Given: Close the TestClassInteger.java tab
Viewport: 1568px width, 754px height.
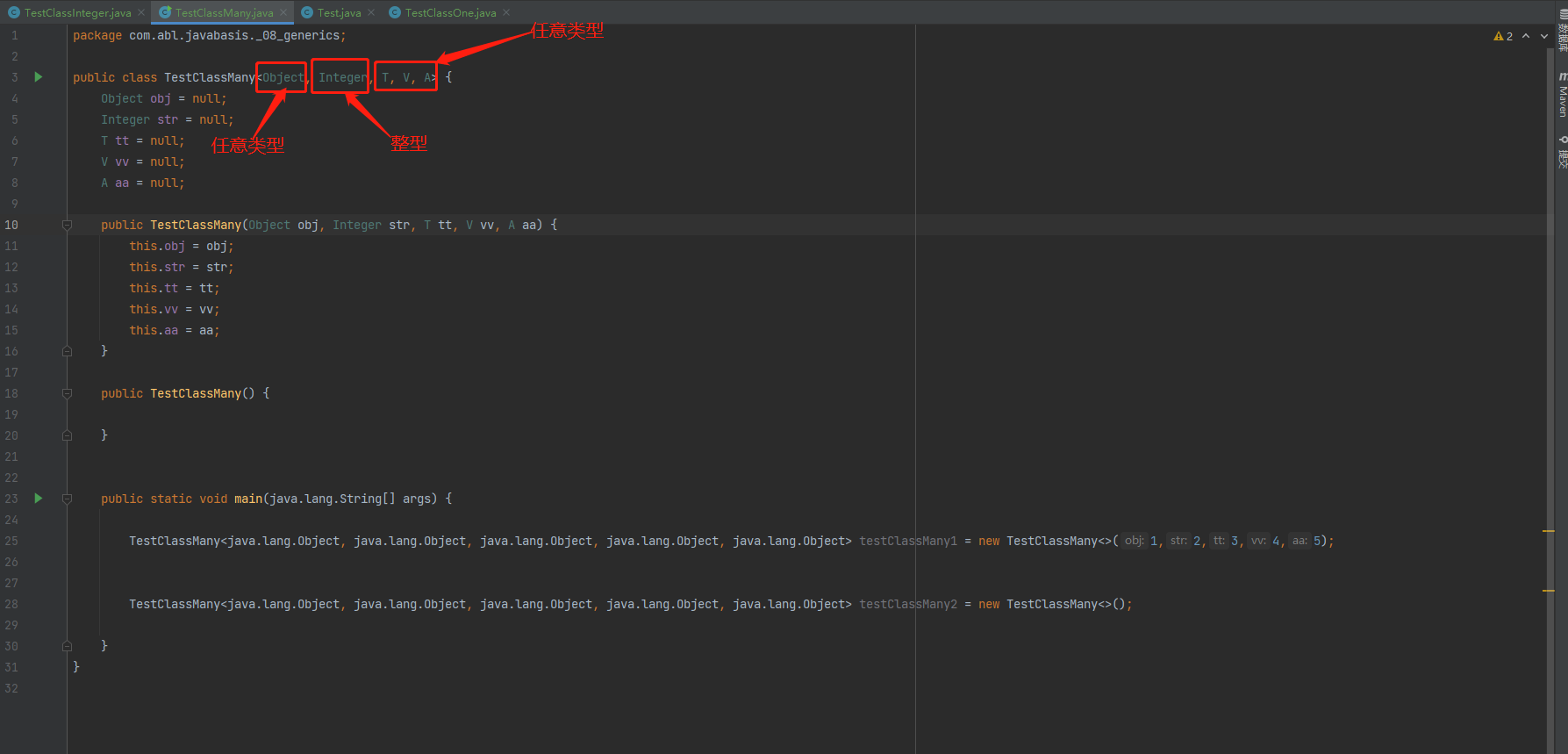Looking at the screenshot, I should [141, 12].
